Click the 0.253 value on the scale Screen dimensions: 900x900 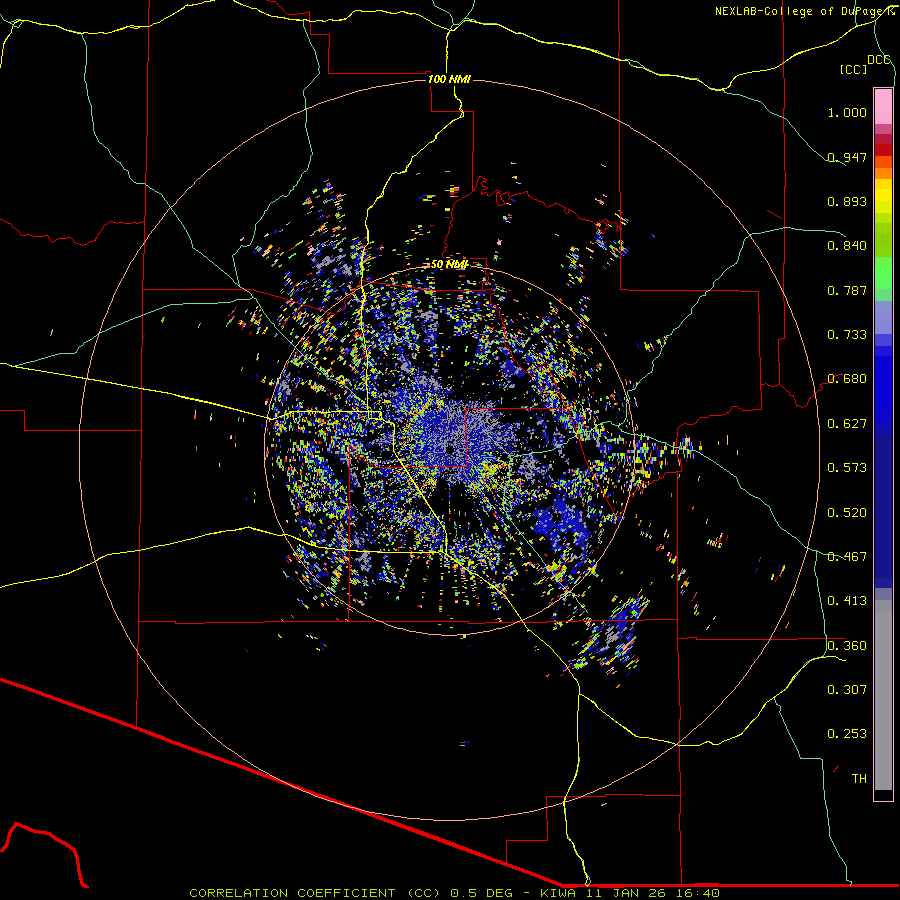point(847,734)
